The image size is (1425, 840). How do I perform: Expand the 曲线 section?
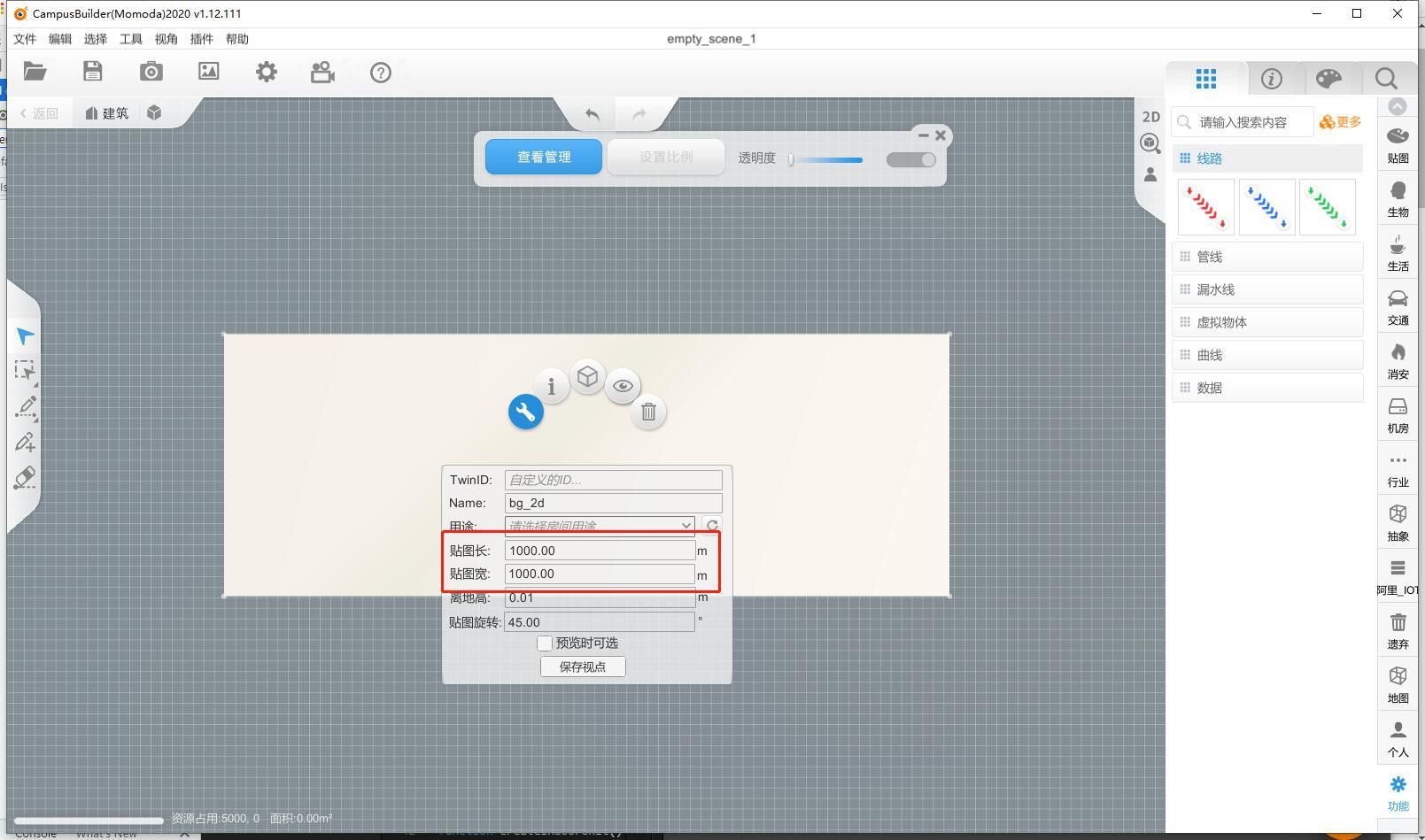point(1267,355)
